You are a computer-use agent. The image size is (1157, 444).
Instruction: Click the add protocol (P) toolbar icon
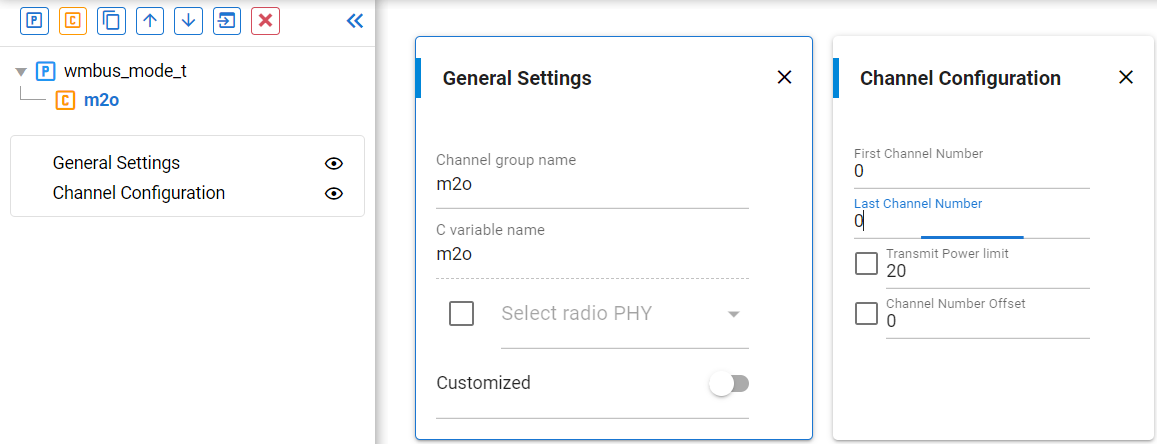point(34,20)
